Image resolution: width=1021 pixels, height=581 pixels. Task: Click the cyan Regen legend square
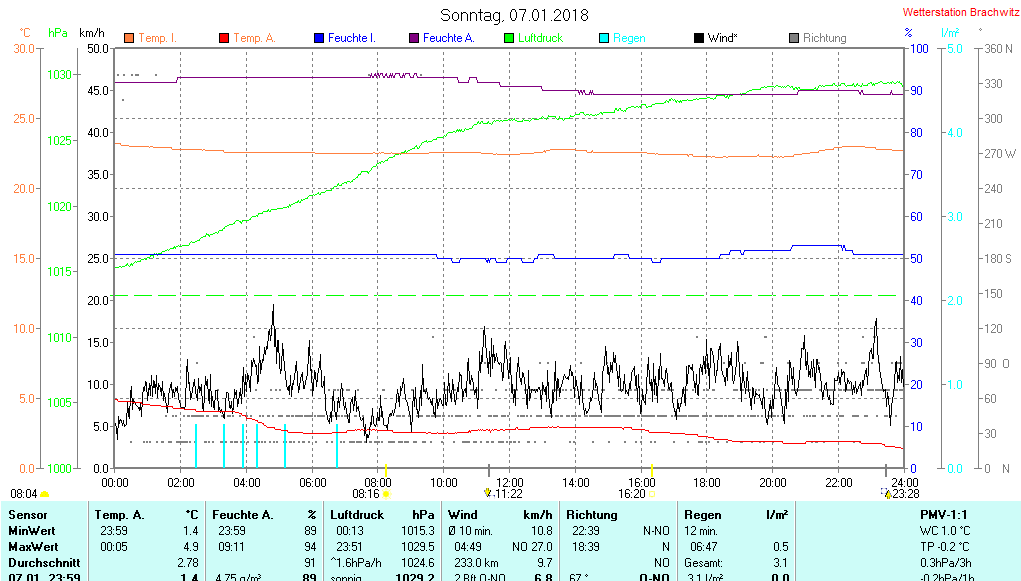[603, 38]
